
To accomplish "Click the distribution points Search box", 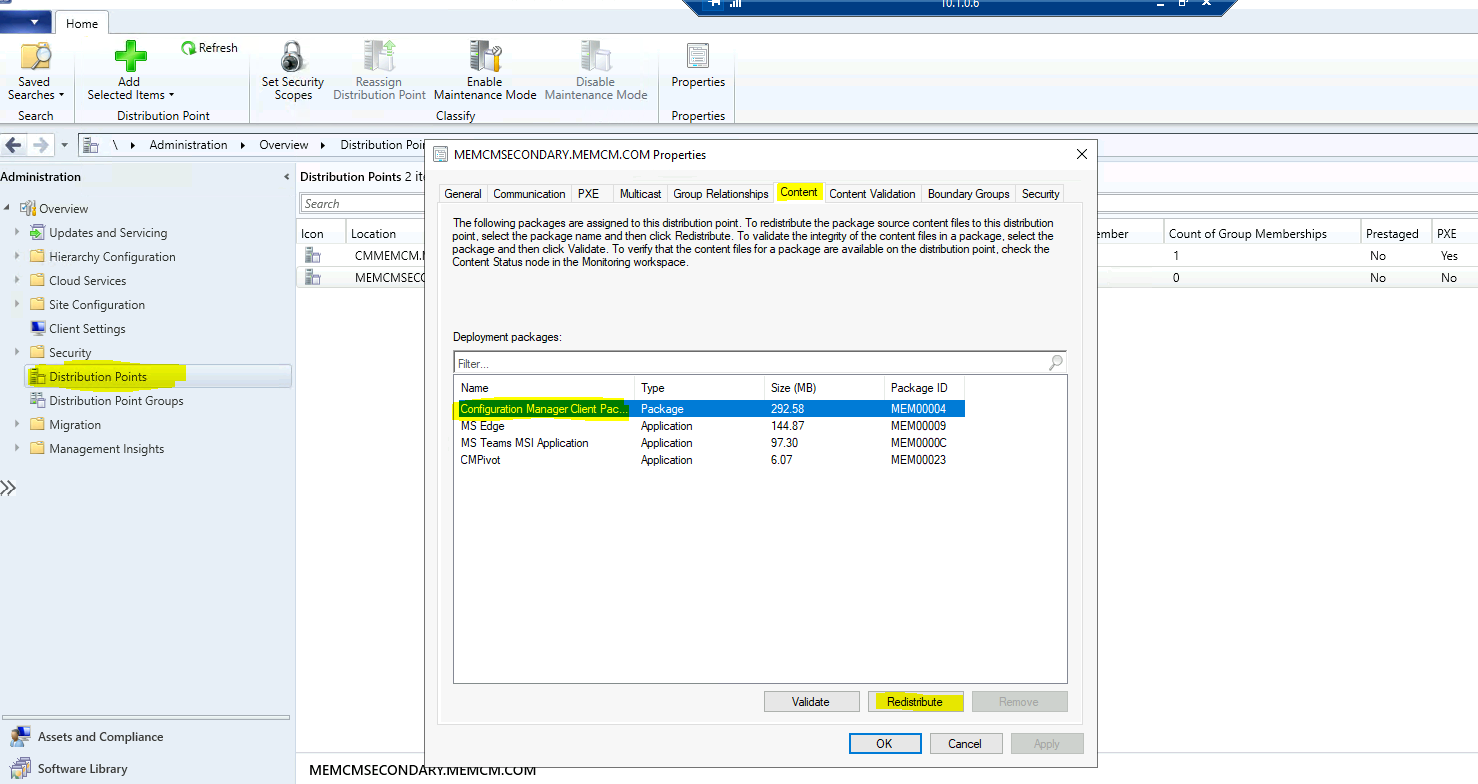I will click(362, 204).
